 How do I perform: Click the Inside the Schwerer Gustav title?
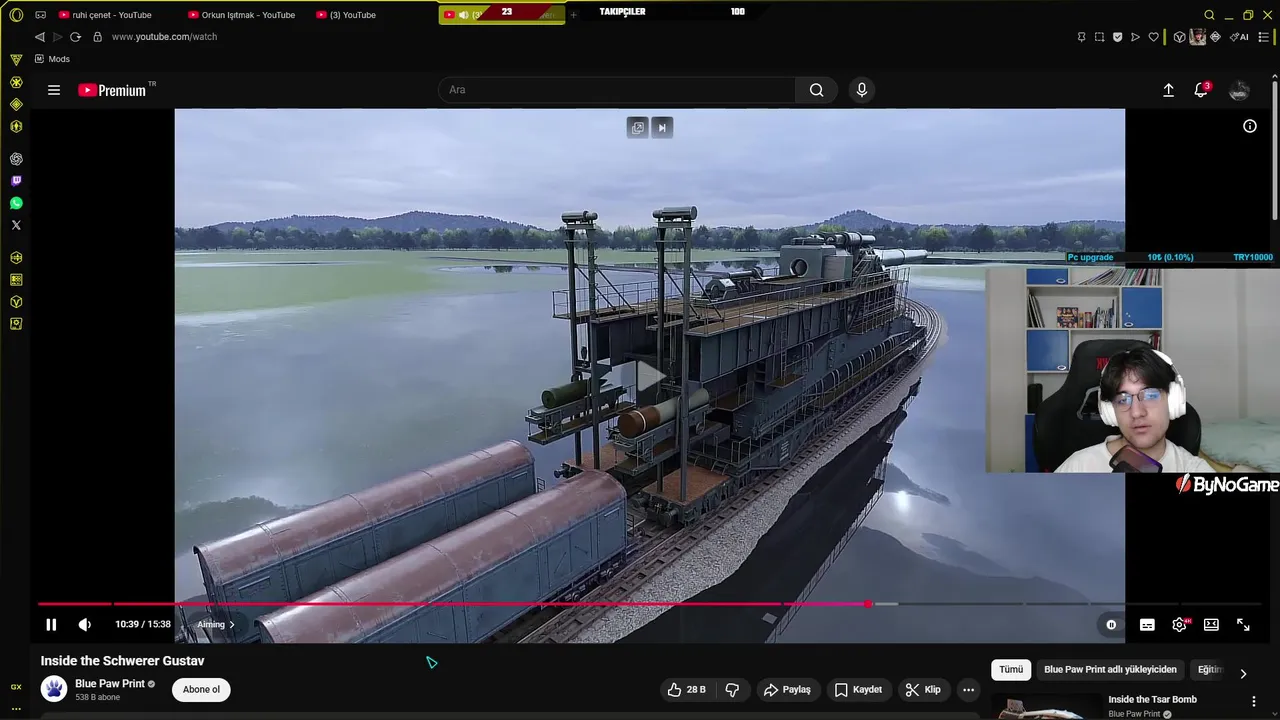[x=122, y=661]
